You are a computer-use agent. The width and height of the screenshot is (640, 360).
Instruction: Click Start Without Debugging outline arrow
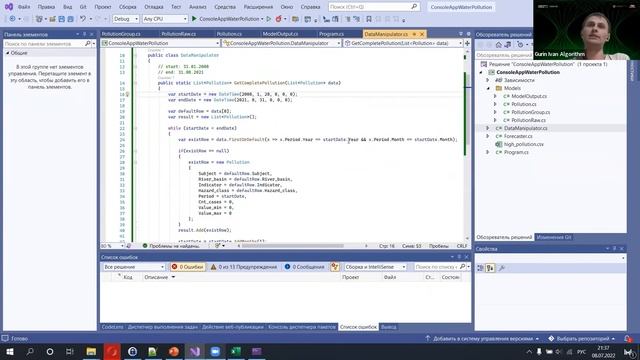(269, 19)
